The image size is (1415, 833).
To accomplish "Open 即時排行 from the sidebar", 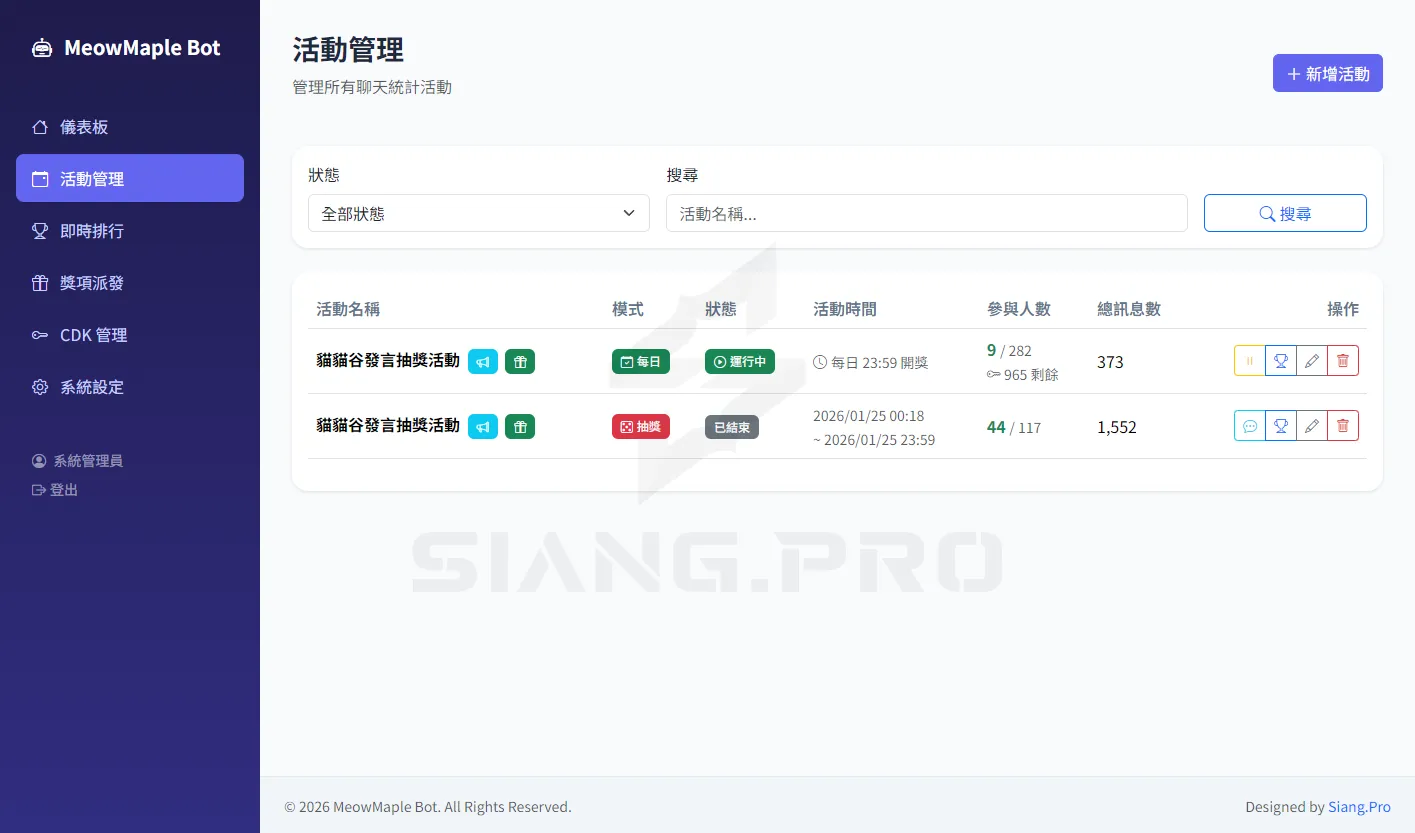I will click(x=92, y=231).
